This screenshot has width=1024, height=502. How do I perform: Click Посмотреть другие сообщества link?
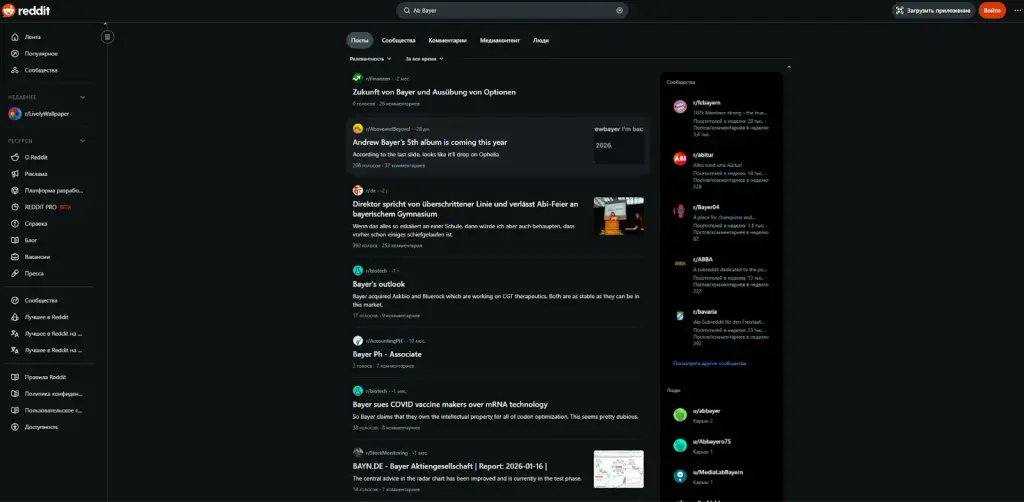[709, 364]
